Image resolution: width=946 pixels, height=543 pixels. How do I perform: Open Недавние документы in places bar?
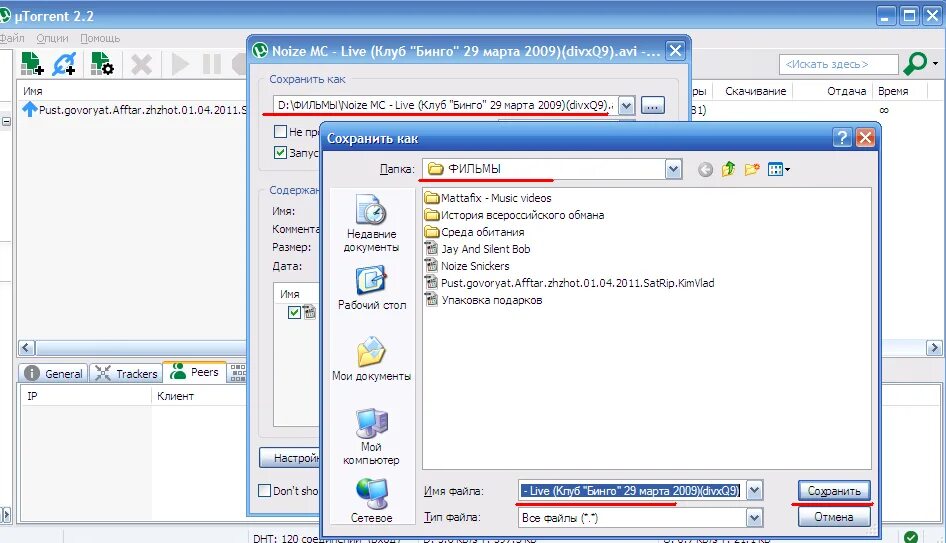[x=371, y=224]
